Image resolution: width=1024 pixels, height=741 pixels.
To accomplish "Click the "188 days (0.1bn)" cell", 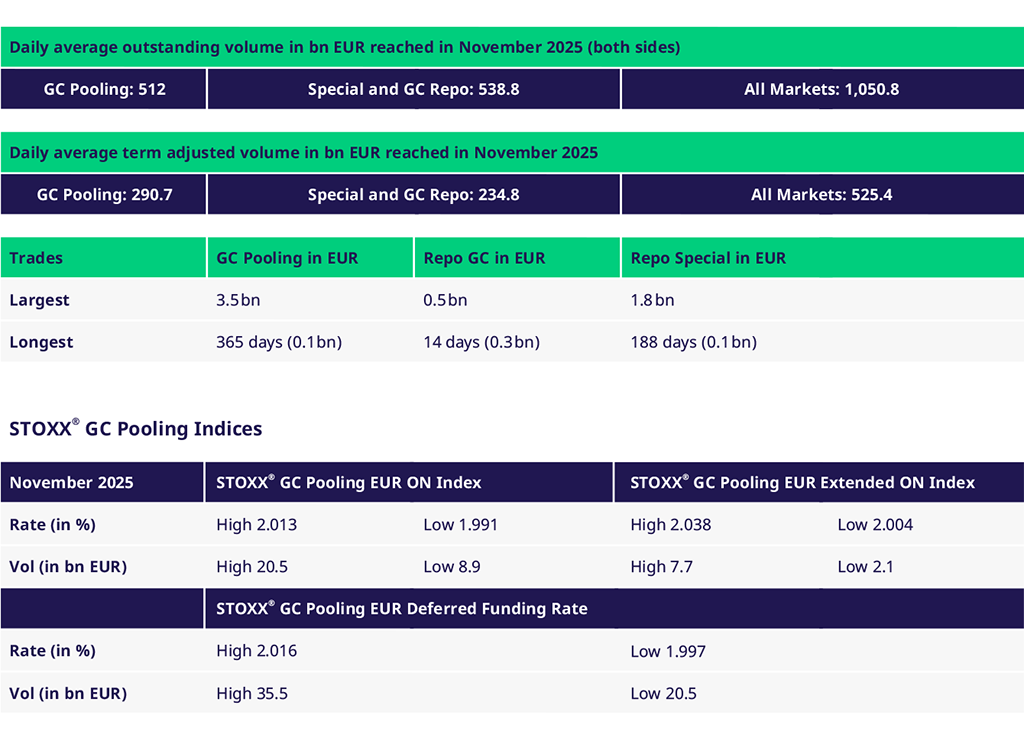I will click(693, 342).
